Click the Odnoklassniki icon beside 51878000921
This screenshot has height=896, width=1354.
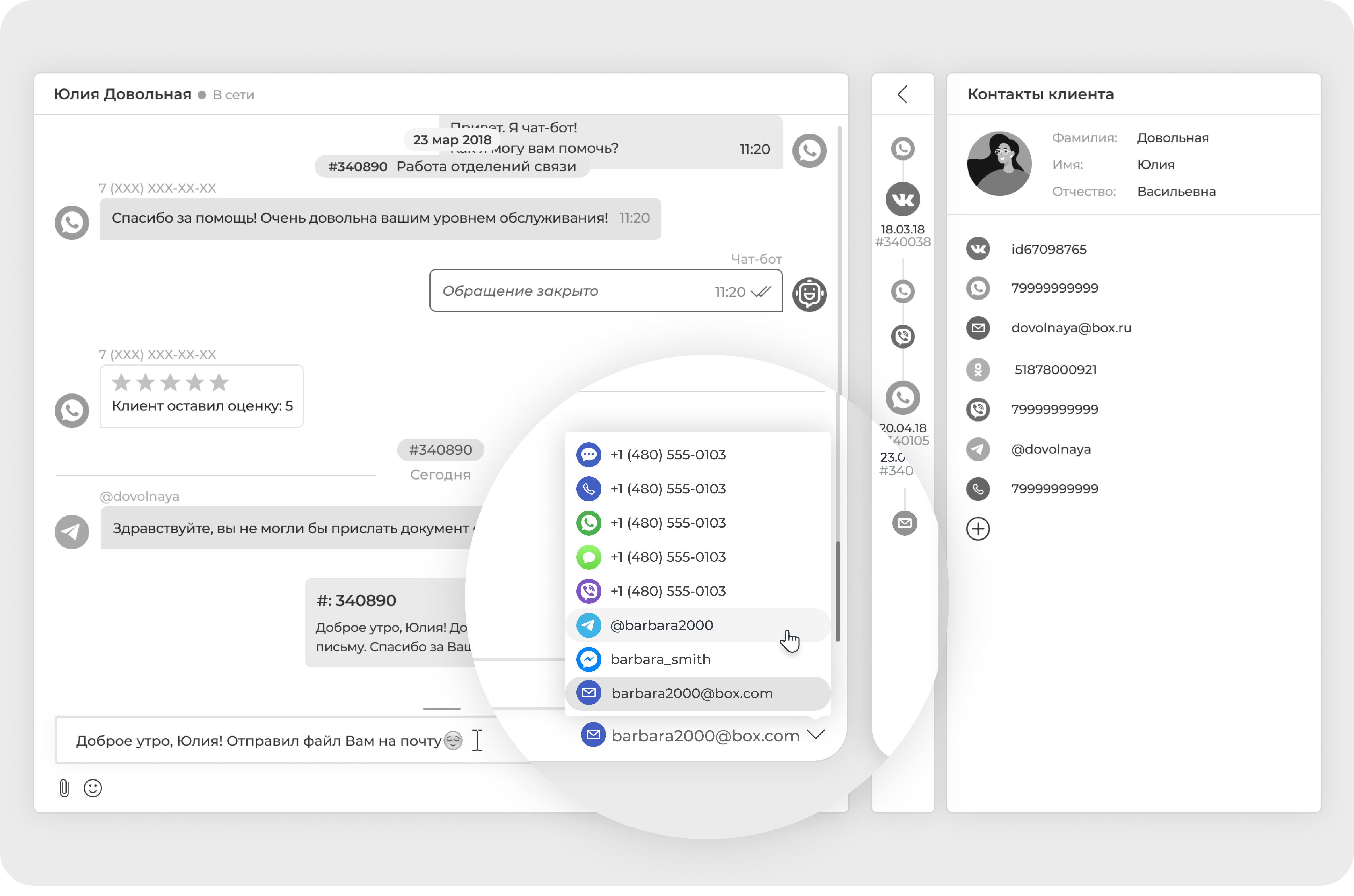(978, 370)
